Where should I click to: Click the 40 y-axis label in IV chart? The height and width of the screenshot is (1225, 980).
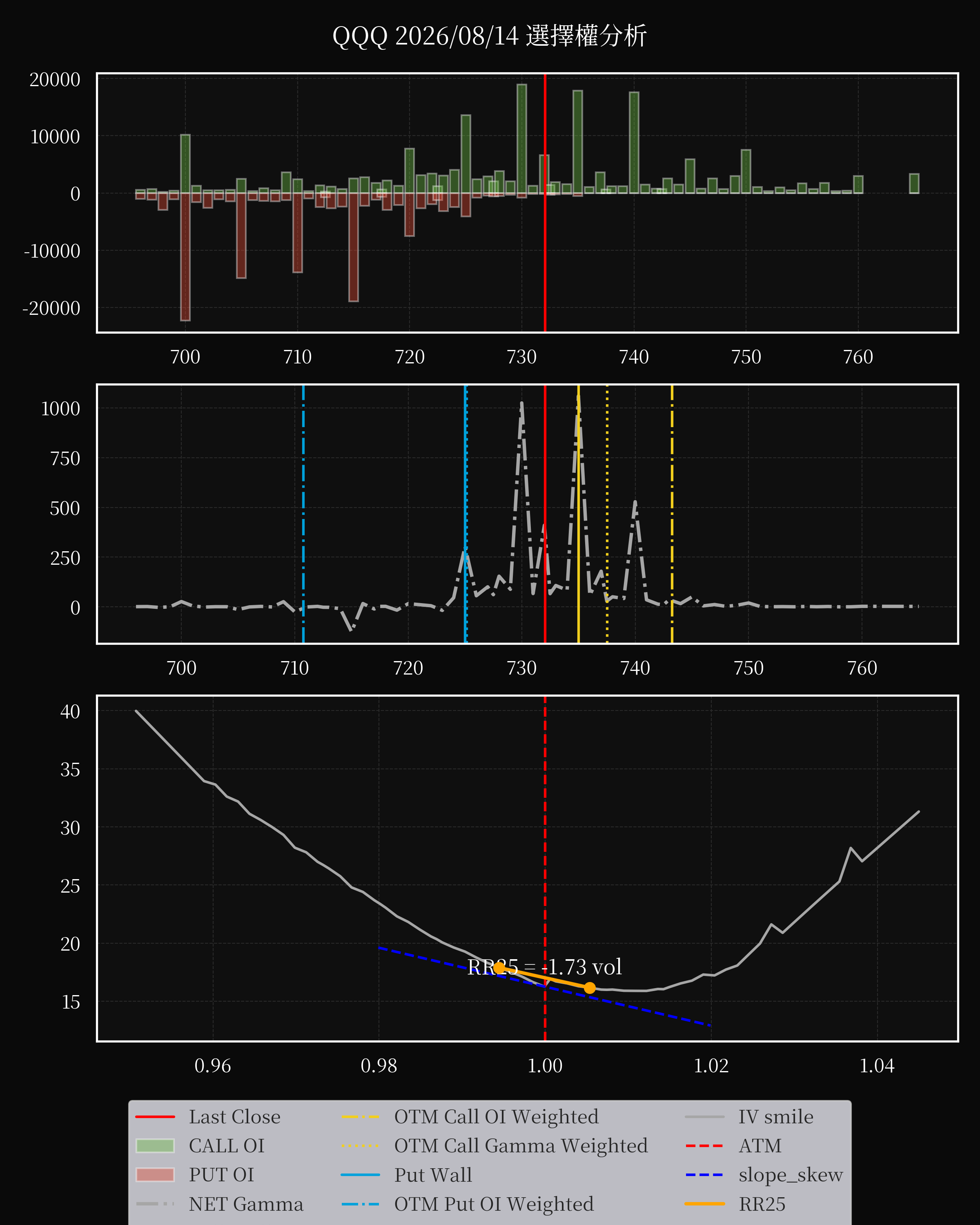coord(71,711)
